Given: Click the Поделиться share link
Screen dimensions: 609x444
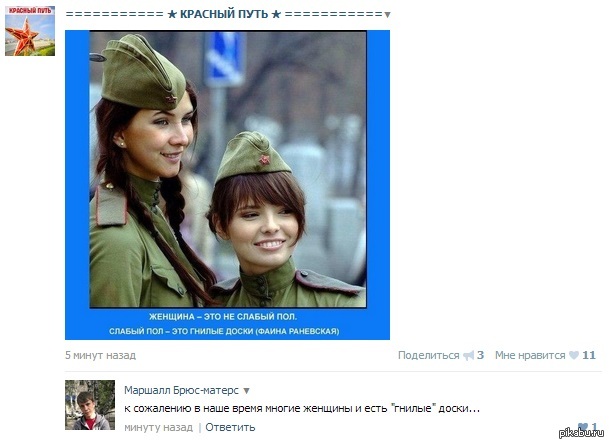Looking at the screenshot, I should click(x=429, y=355).
